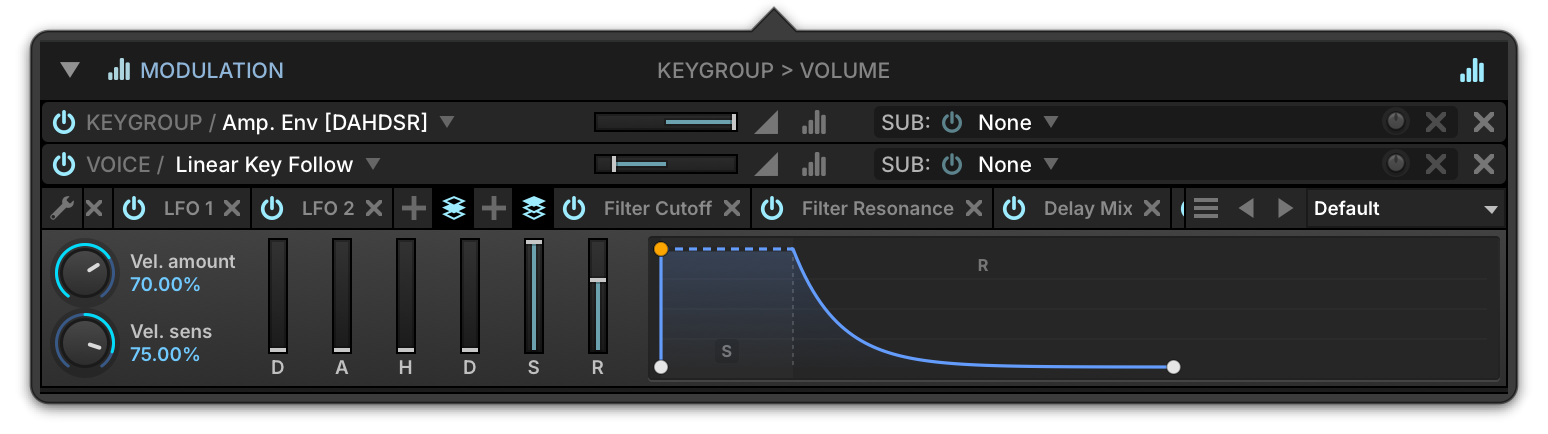Click the Vel. sens knob
1548x434 pixels.
coord(85,343)
